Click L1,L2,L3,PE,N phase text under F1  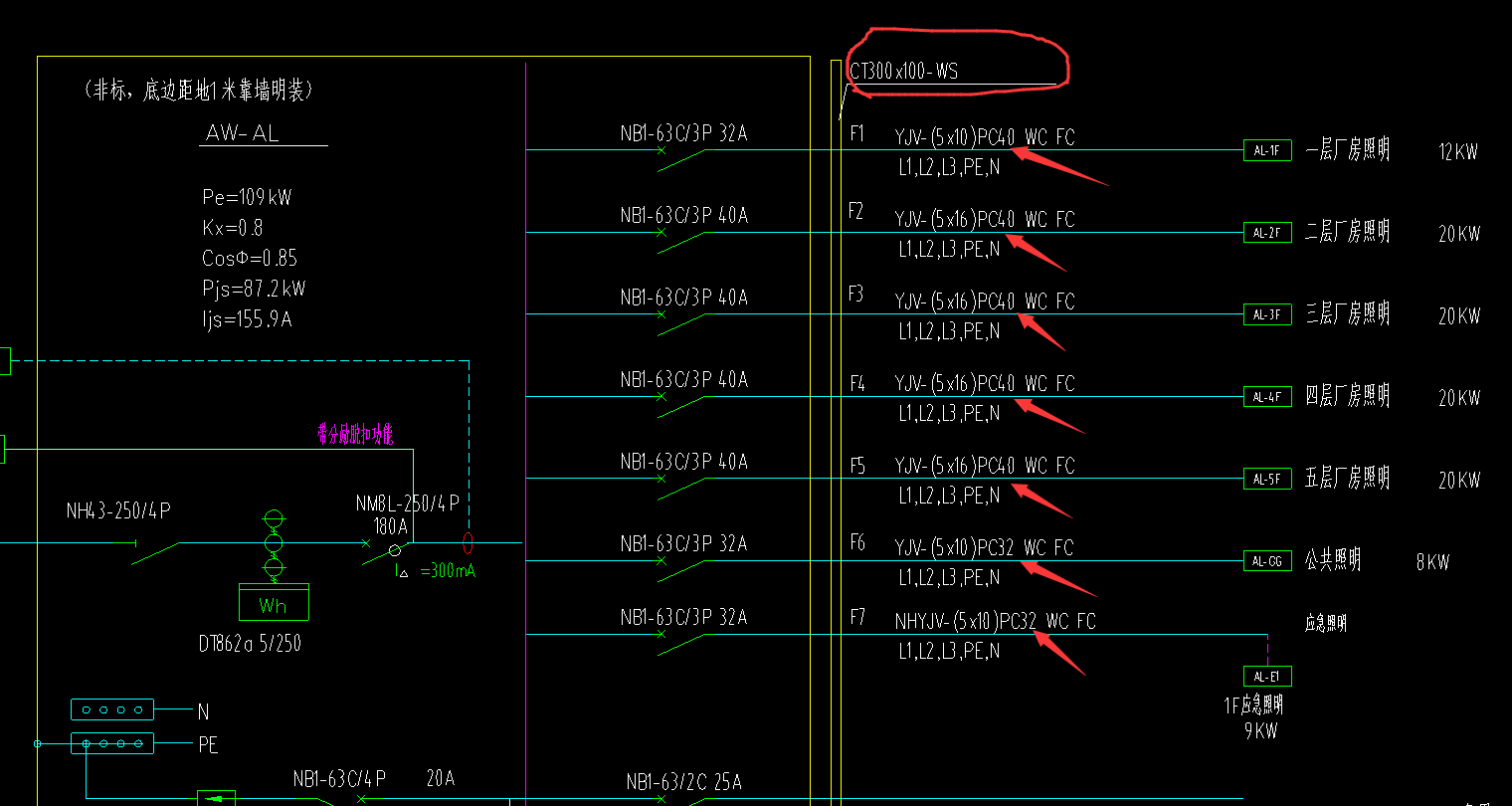[x=950, y=168]
